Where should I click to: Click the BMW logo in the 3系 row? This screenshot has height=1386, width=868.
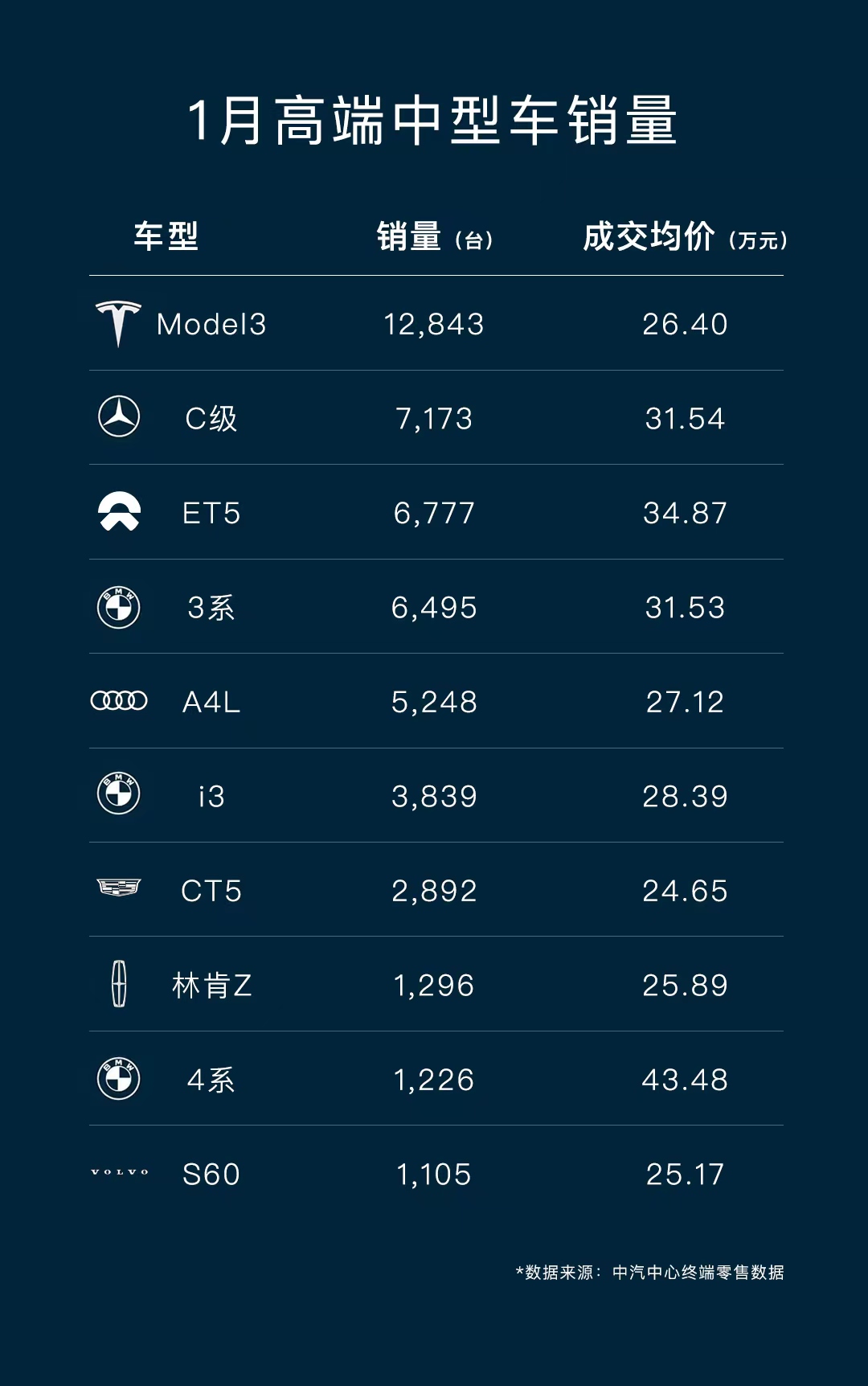(119, 607)
